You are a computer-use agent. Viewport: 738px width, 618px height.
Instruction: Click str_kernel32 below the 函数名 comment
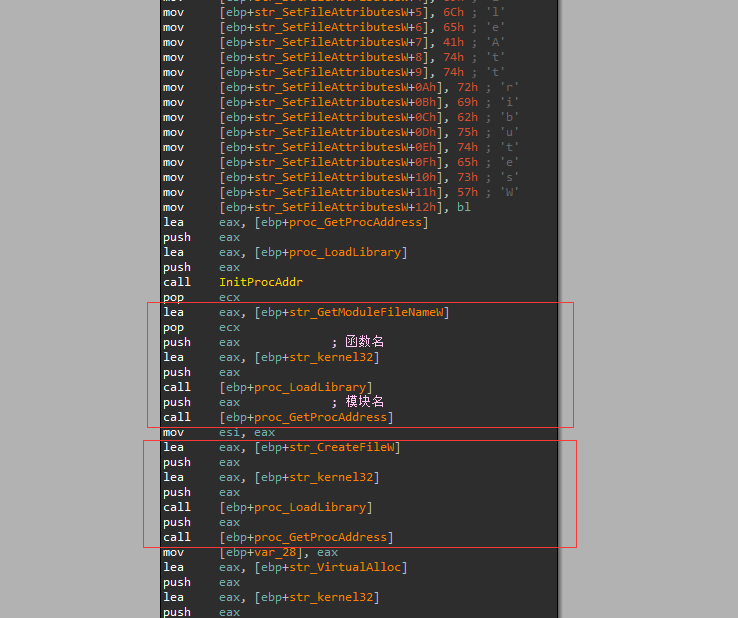click(331, 357)
